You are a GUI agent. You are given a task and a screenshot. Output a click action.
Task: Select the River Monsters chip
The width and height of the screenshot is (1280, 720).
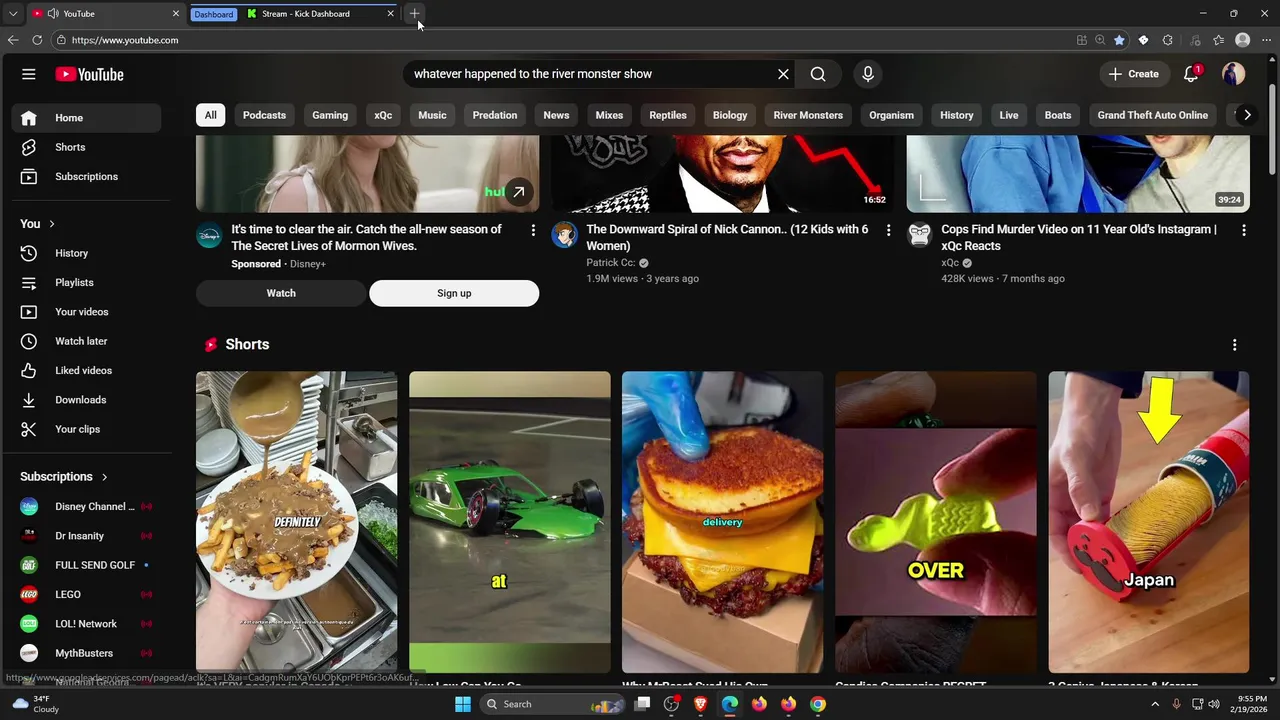[808, 115]
